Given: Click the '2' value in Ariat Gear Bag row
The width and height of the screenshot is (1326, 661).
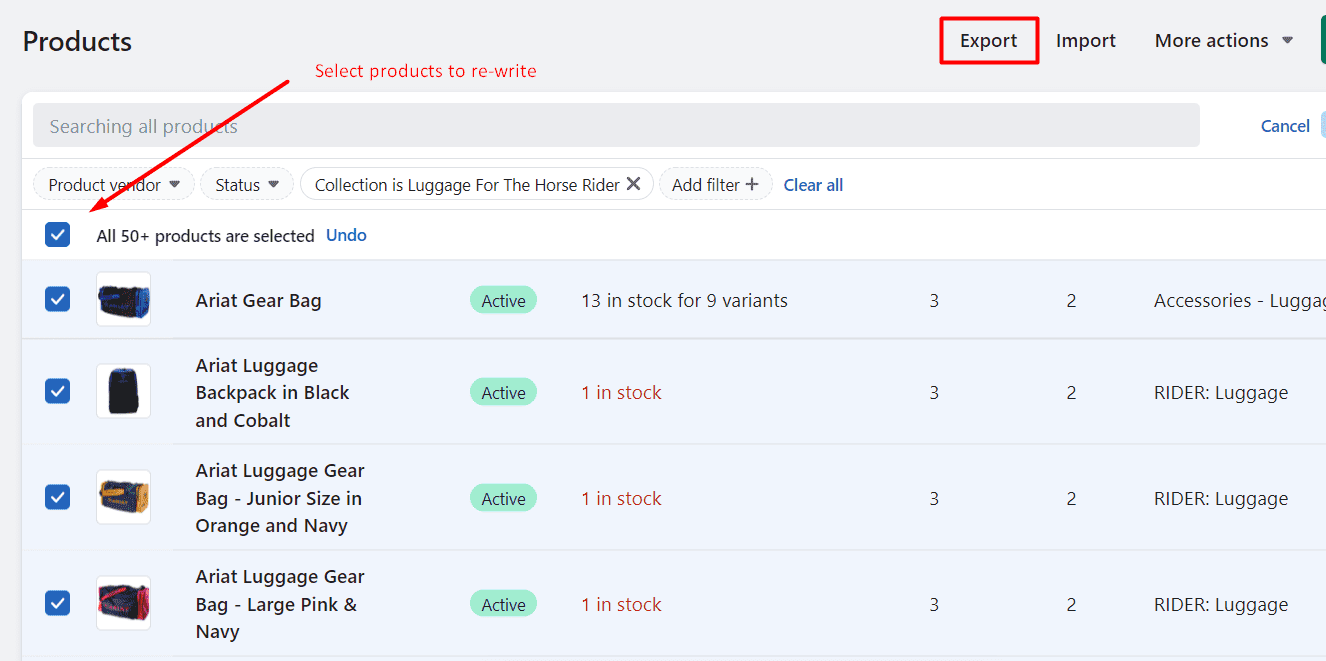Looking at the screenshot, I should (1071, 301).
